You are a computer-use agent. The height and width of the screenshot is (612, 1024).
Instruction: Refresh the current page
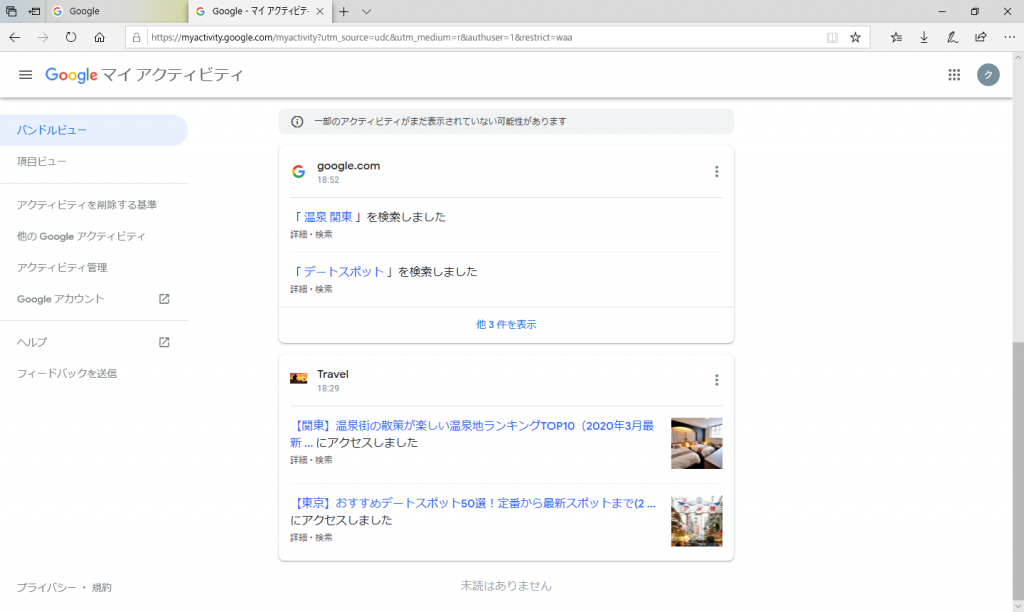(71, 37)
